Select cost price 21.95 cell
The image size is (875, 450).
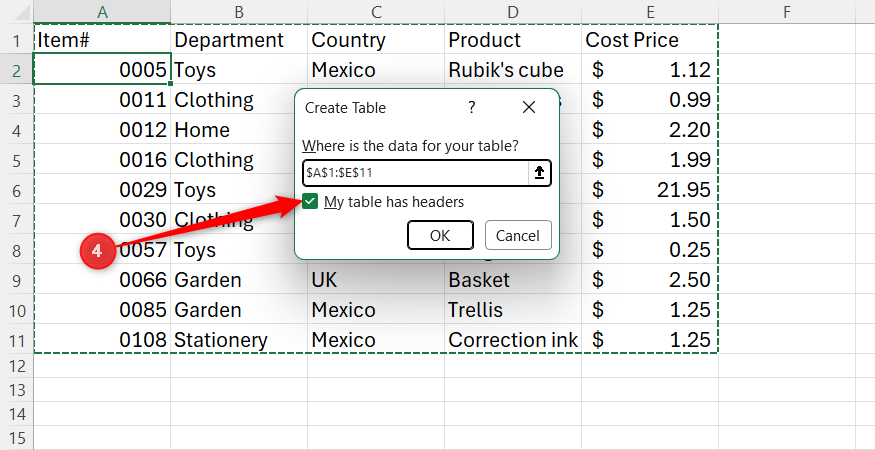[x=650, y=190]
